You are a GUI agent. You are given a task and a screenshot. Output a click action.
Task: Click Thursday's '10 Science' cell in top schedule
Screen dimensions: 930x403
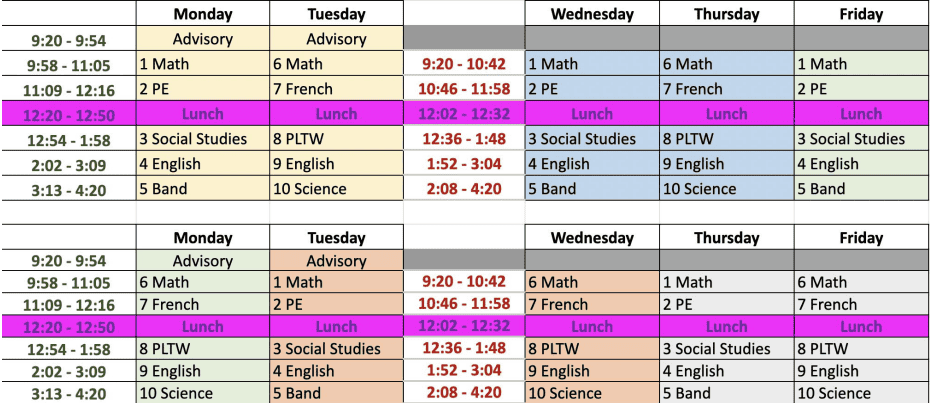[727, 189]
